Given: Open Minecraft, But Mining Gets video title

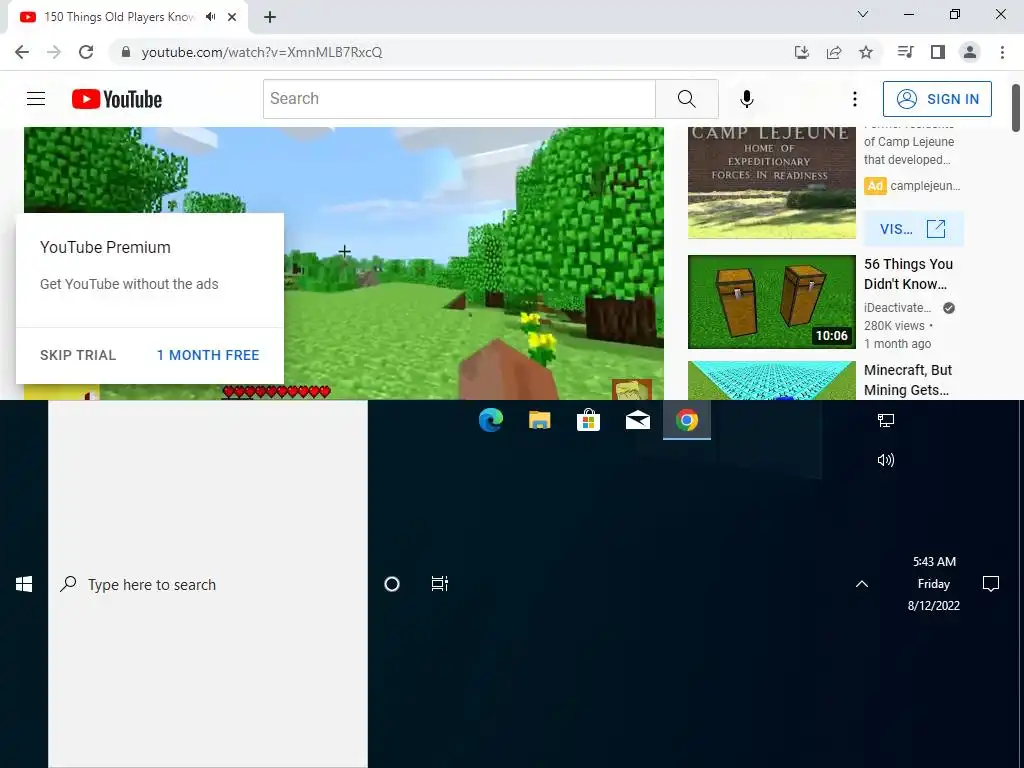Looking at the screenshot, I should [x=908, y=380].
